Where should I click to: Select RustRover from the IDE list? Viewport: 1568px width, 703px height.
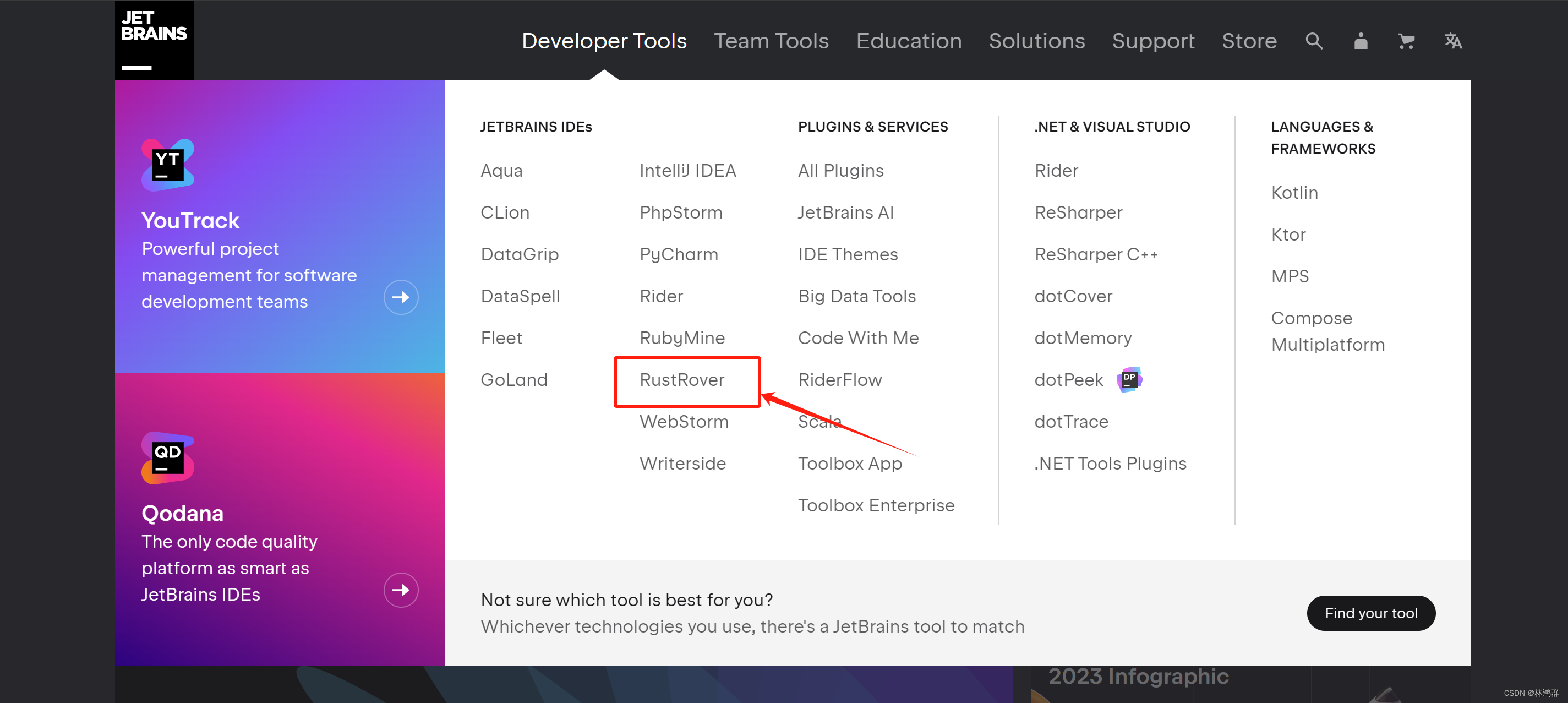coord(682,380)
